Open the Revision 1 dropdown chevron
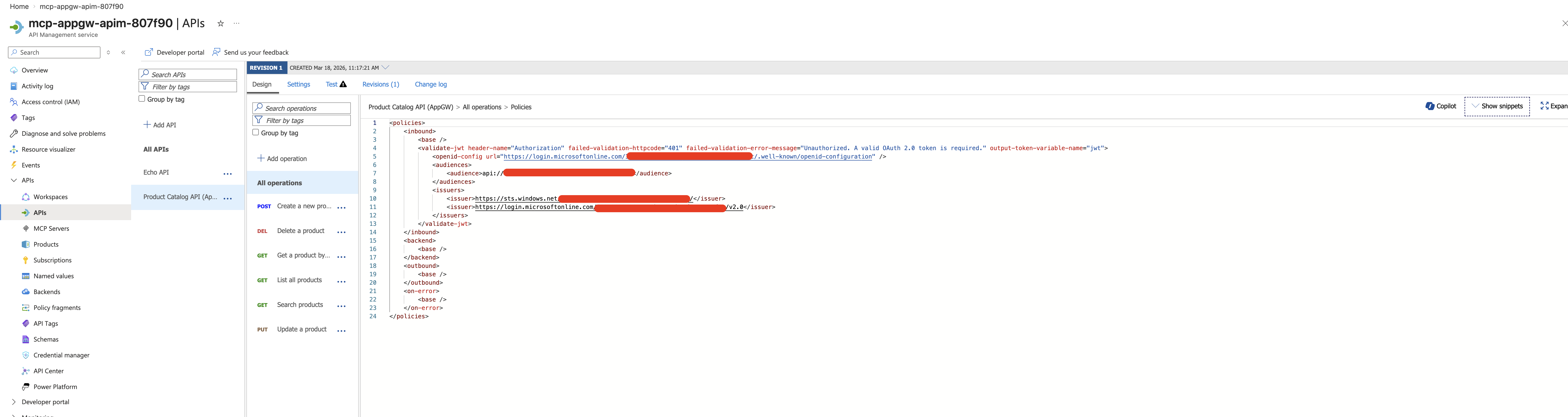1568x417 pixels. [385, 68]
